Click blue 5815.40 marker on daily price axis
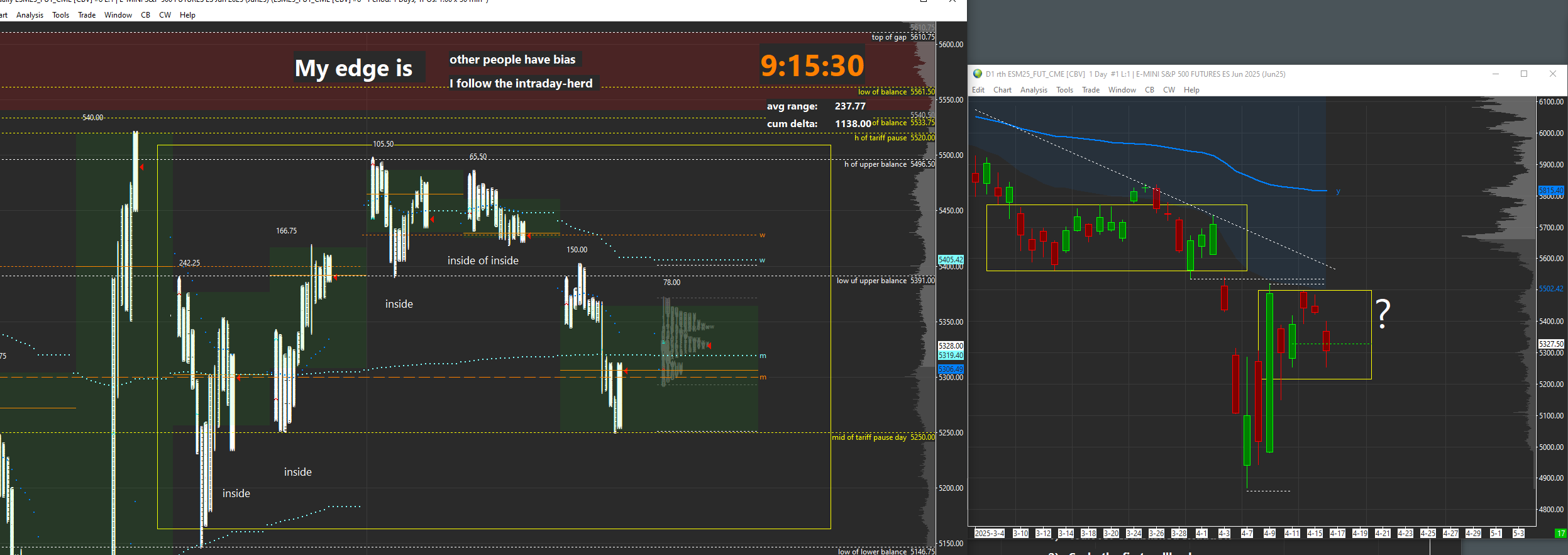 1551,190
